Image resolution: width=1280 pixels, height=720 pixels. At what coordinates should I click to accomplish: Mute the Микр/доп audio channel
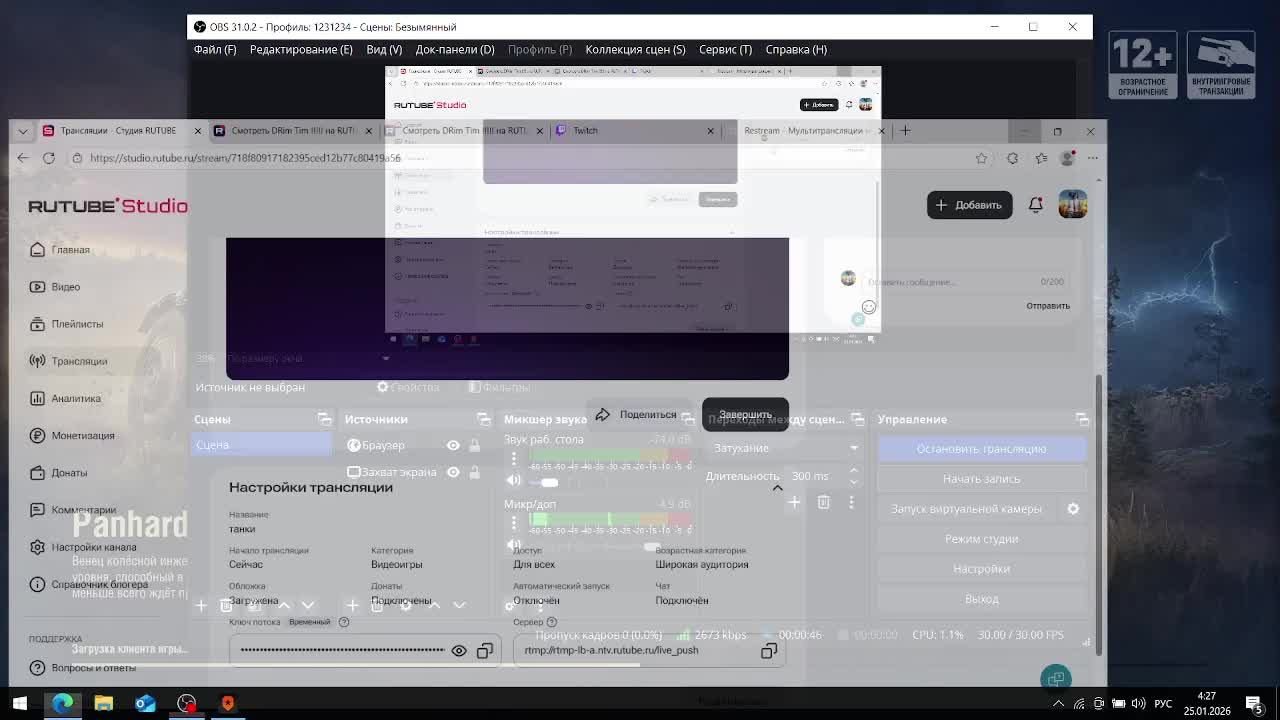click(x=514, y=545)
